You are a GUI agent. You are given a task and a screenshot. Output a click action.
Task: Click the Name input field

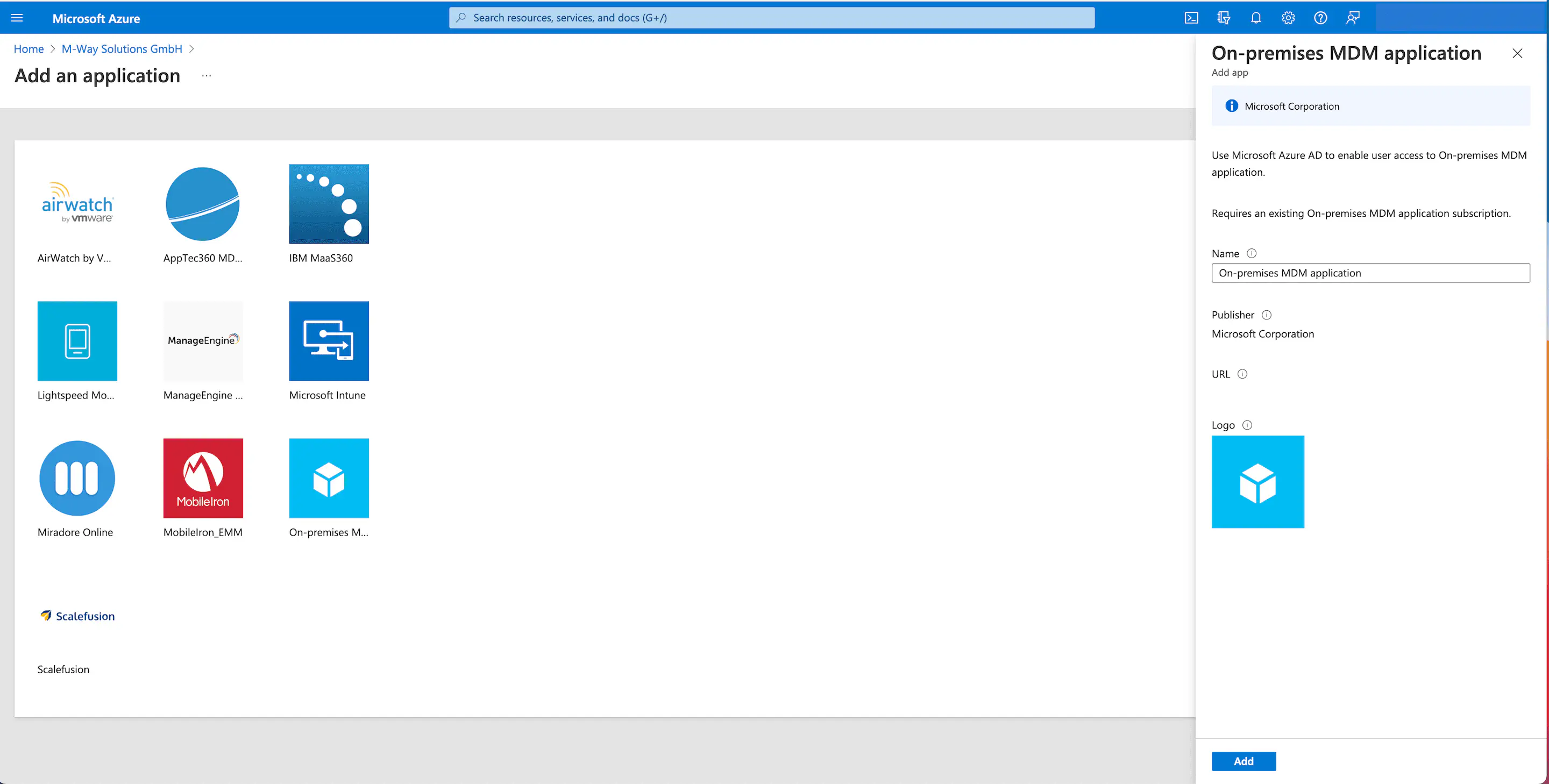(1370, 273)
